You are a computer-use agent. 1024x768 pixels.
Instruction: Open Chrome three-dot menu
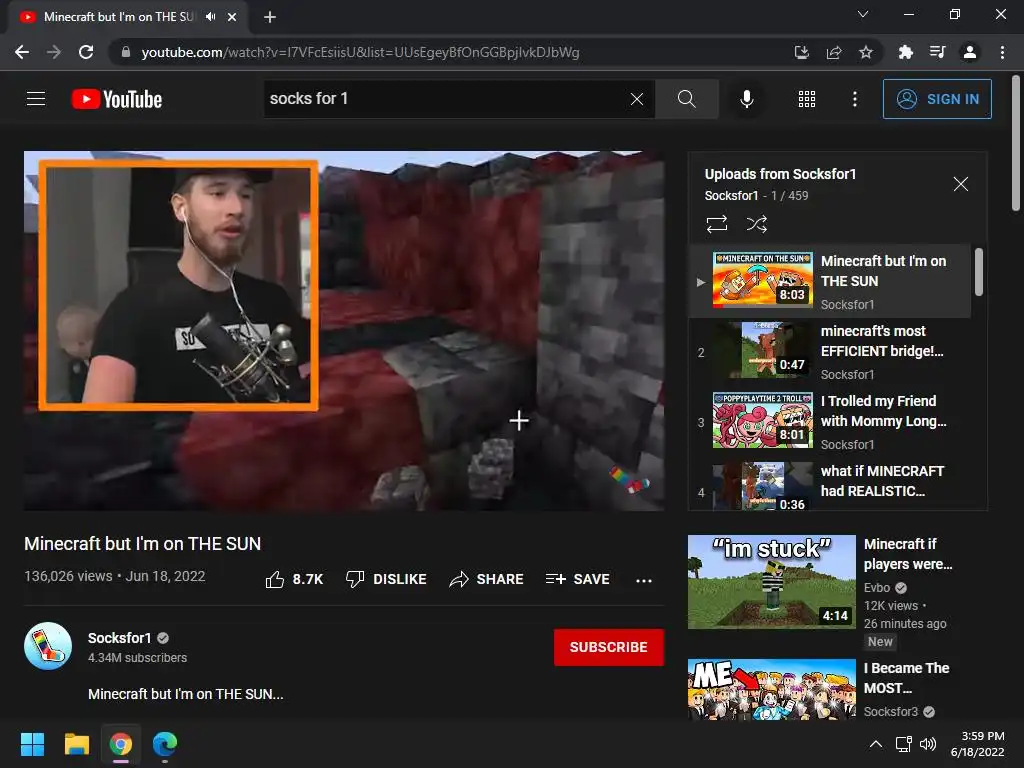(x=1002, y=52)
